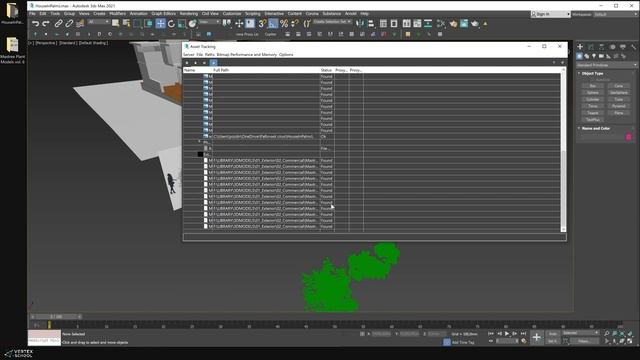Click the Pyramid primitive button
The image size is (640, 360).
(x=619, y=106)
